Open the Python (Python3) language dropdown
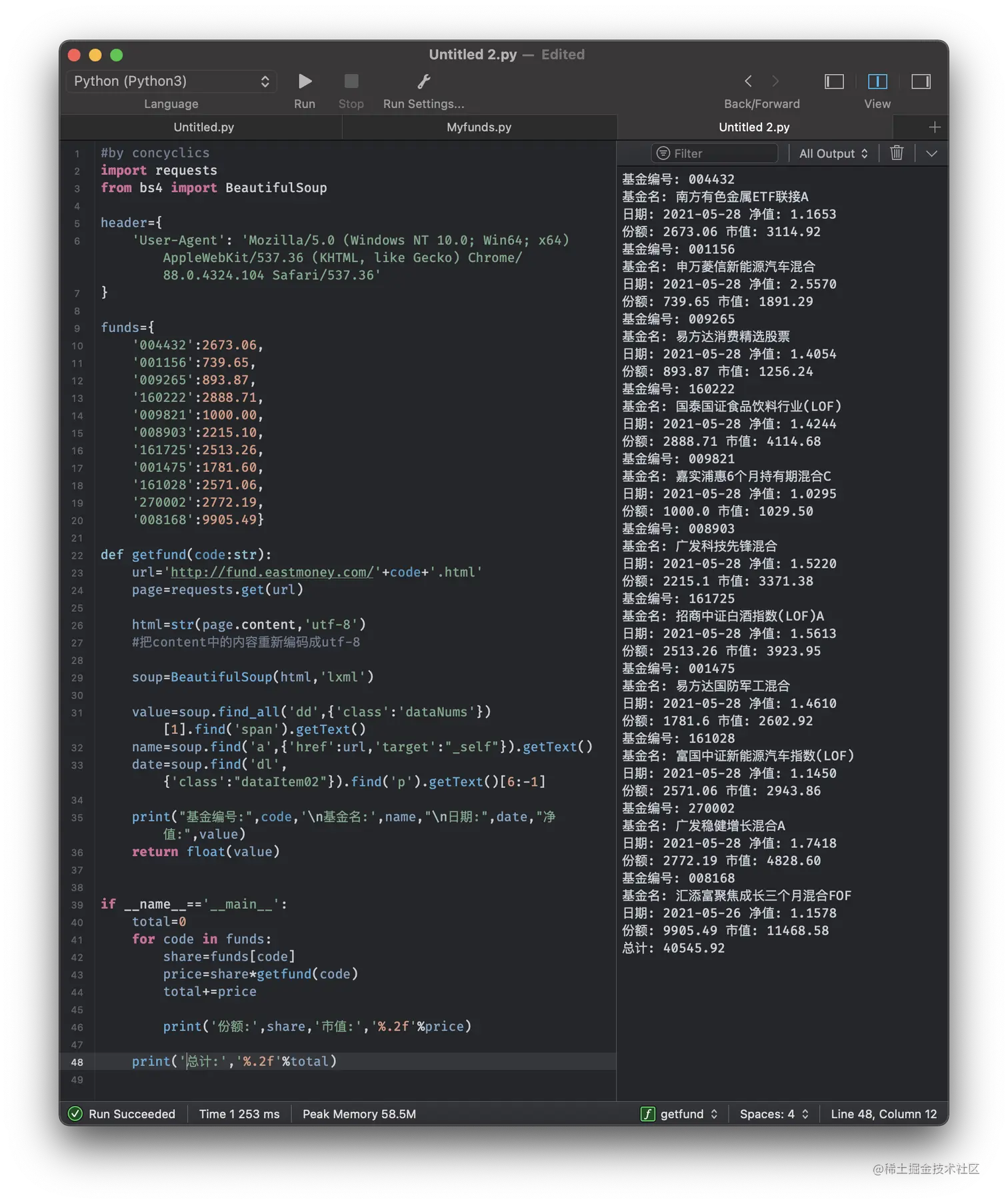1008x1204 pixels. [x=171, y=81]
